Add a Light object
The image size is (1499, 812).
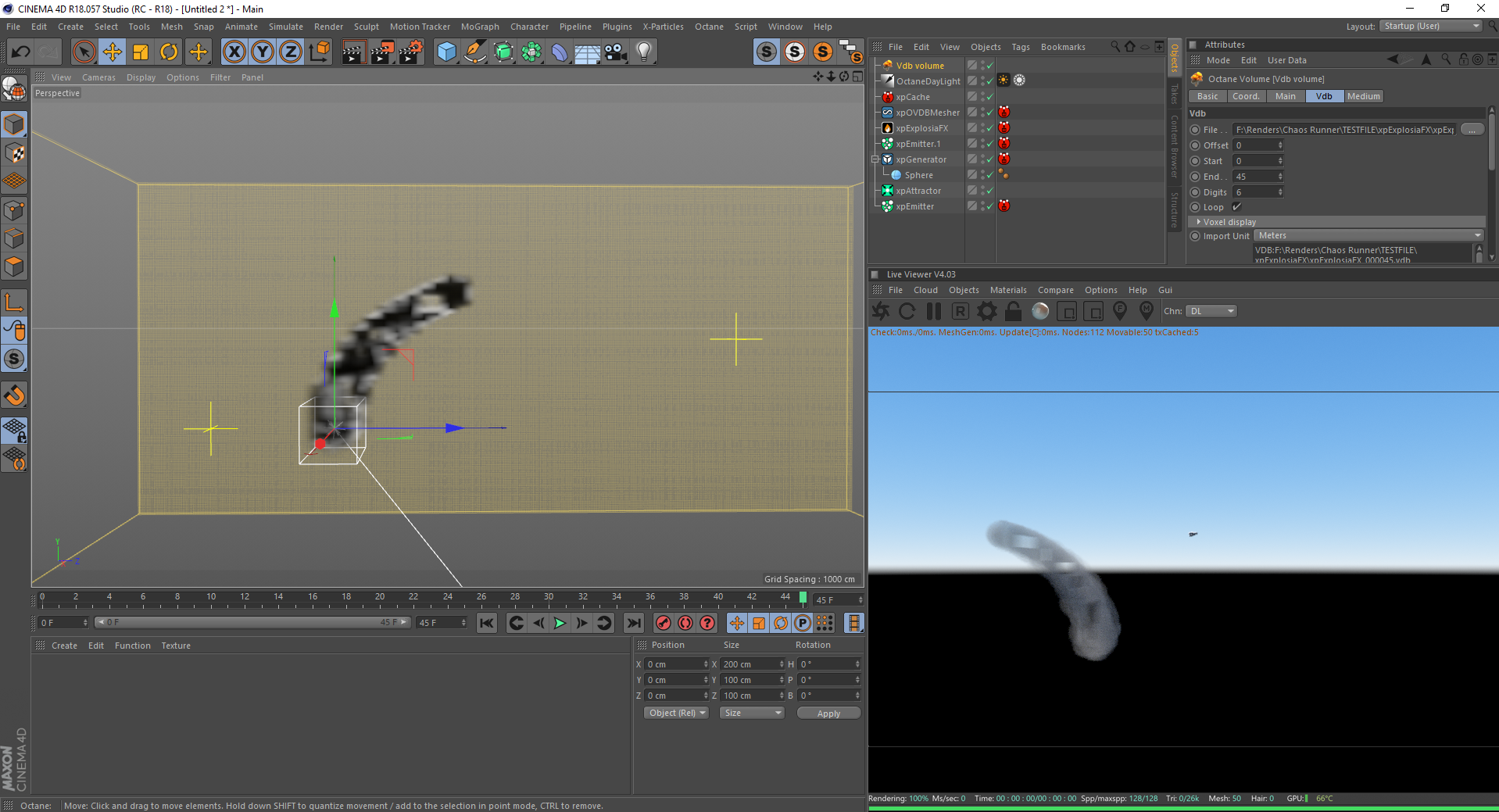644,52
